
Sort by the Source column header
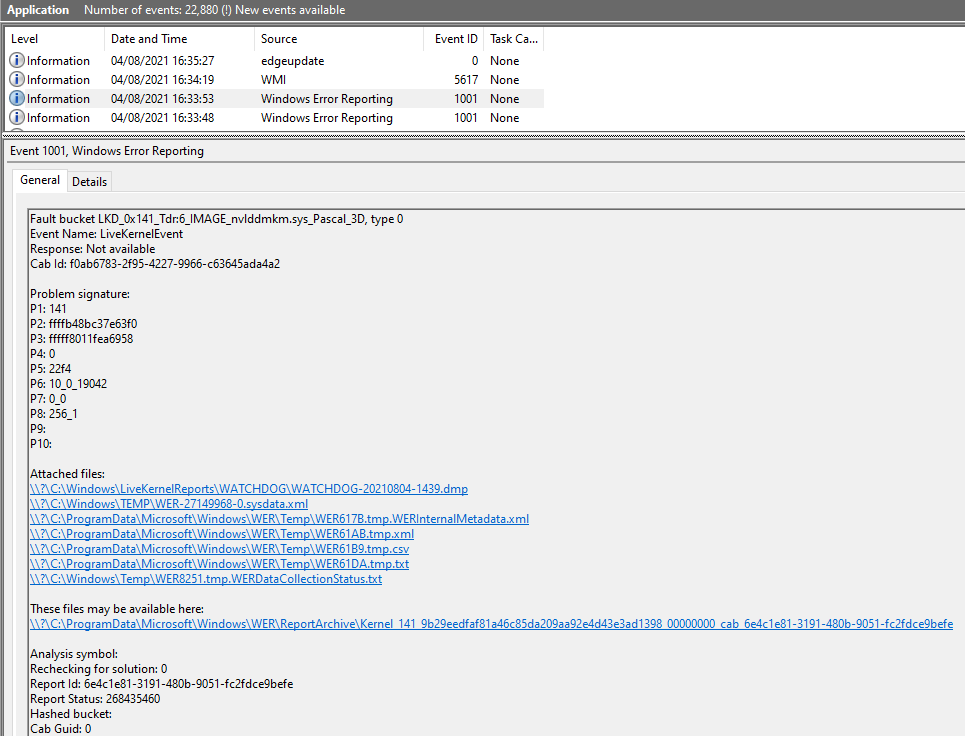click(338, 39)
